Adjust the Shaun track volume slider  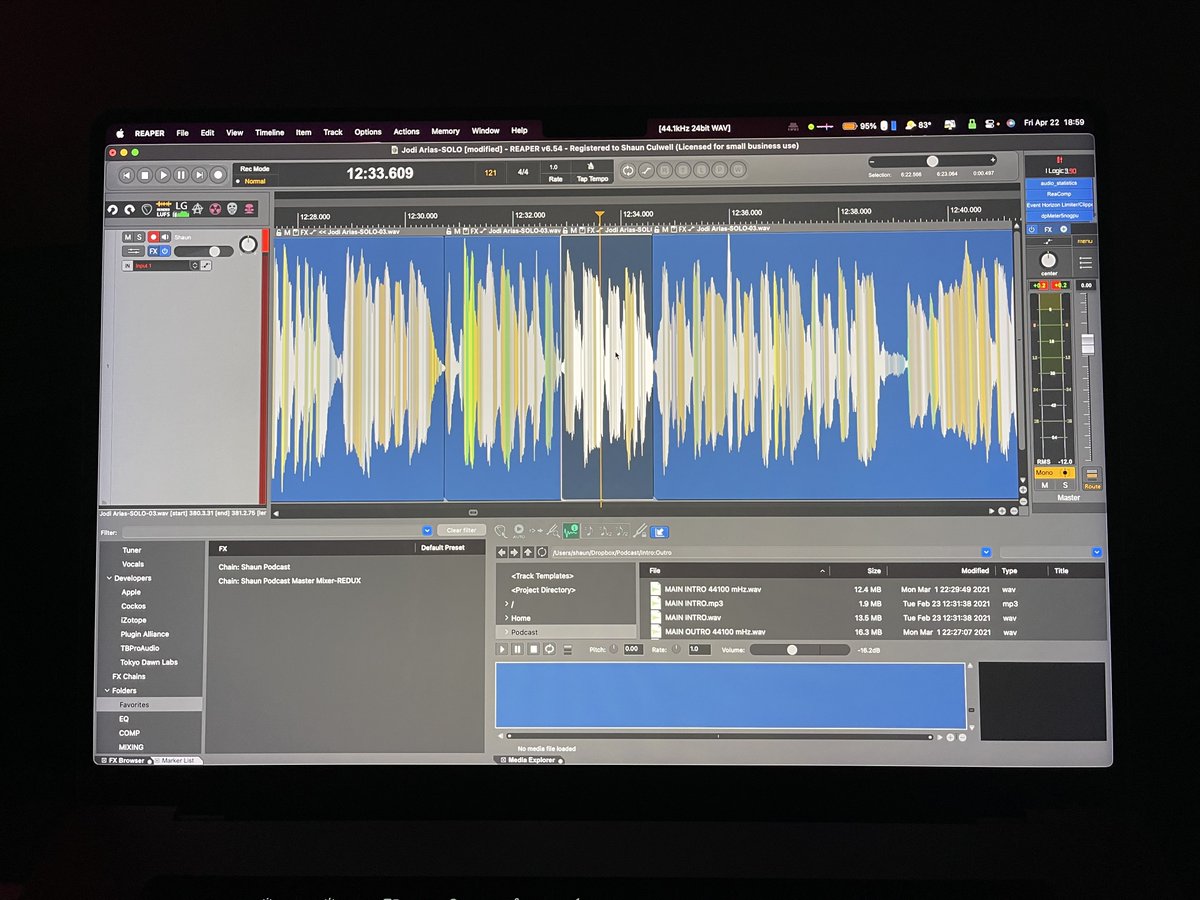pos(203,251)
